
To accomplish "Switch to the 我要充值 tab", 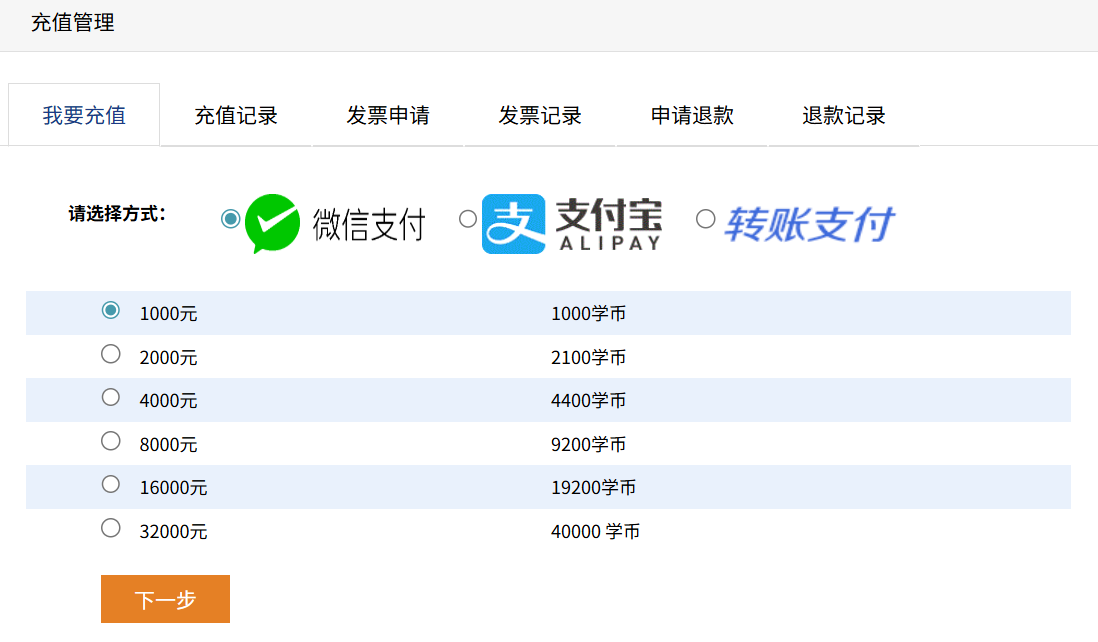I will click(84, 115).
